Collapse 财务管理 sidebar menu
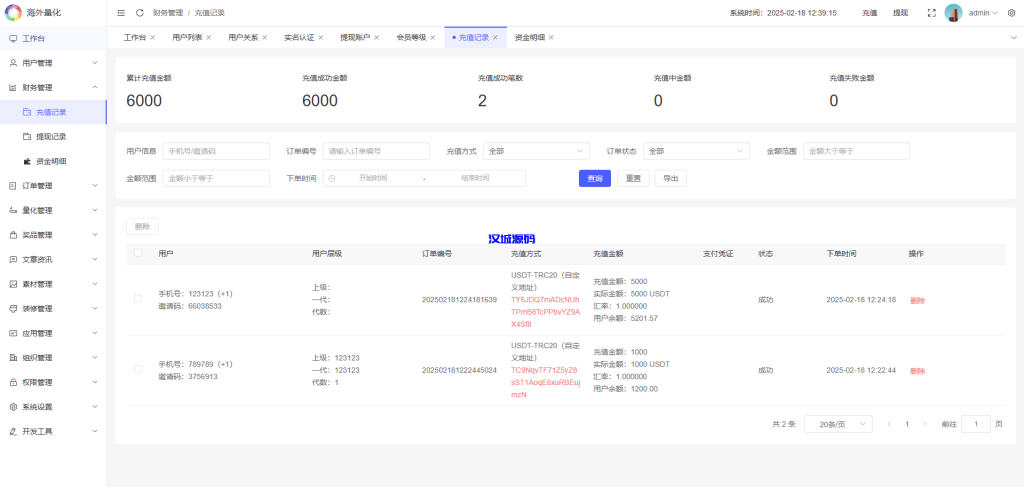1024x487 pixels. point(54,87)
